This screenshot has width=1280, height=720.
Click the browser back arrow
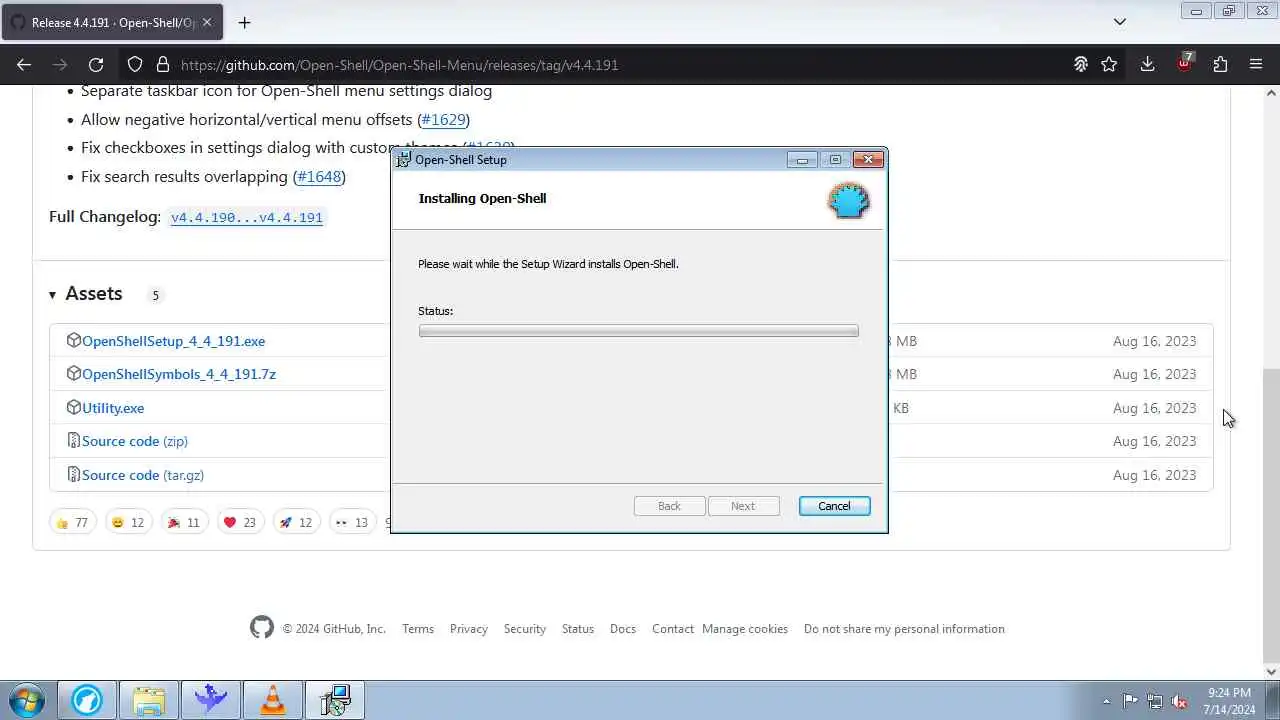24,64
